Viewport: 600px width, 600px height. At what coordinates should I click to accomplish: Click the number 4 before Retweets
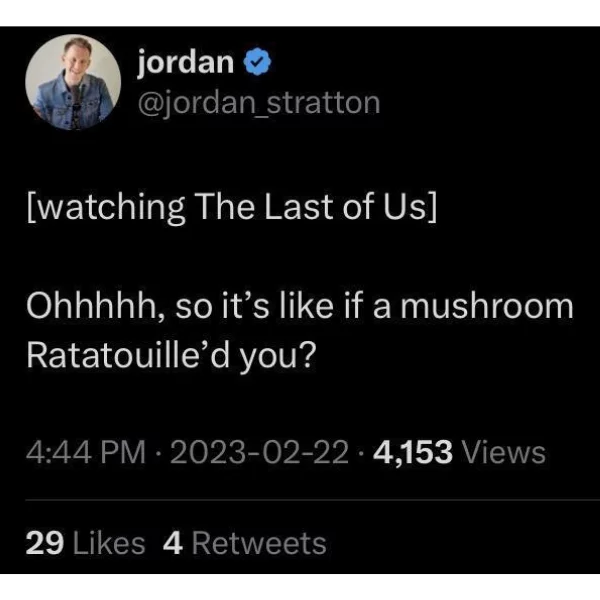173,543
